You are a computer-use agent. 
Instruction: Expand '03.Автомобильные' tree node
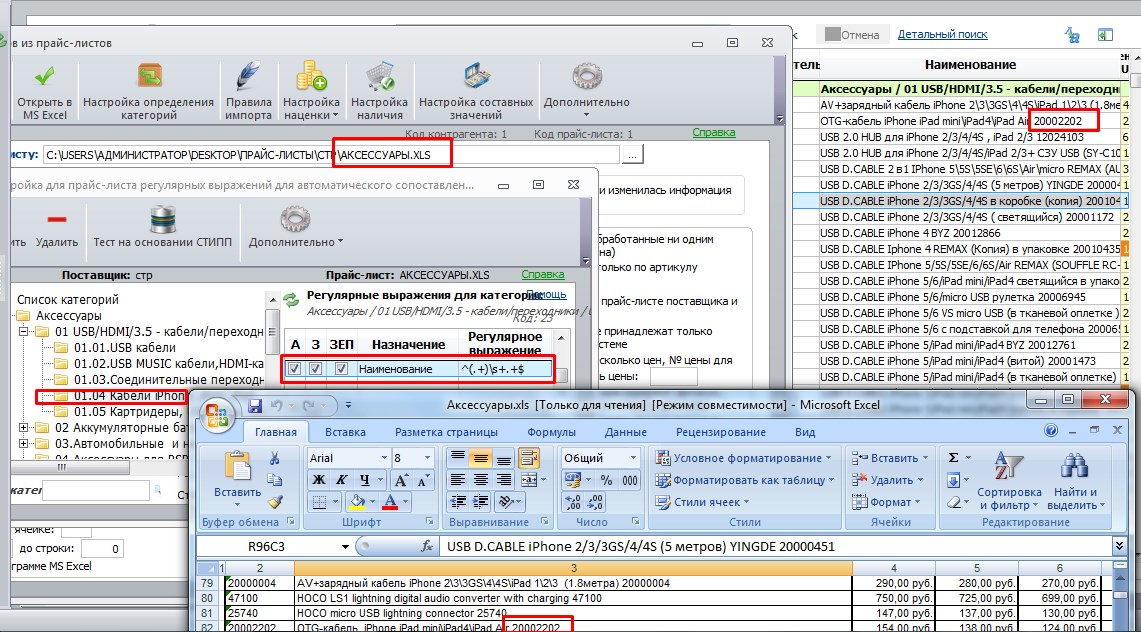23,444
